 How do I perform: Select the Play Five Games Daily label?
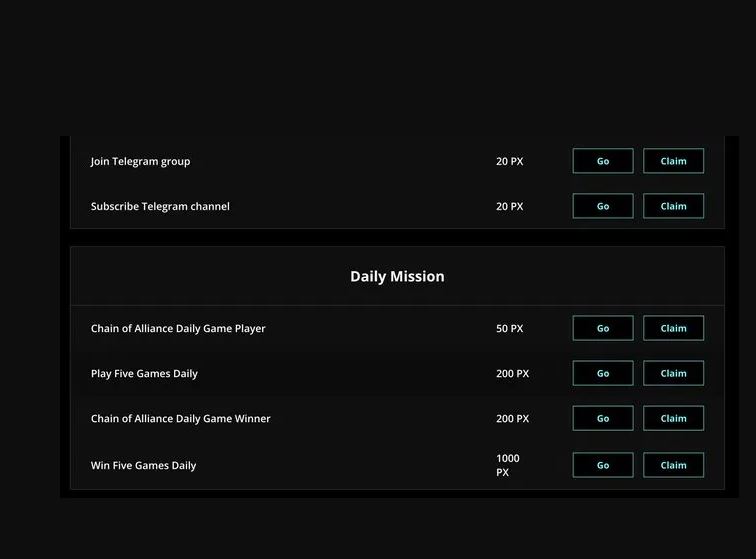[x=144, y=374]
